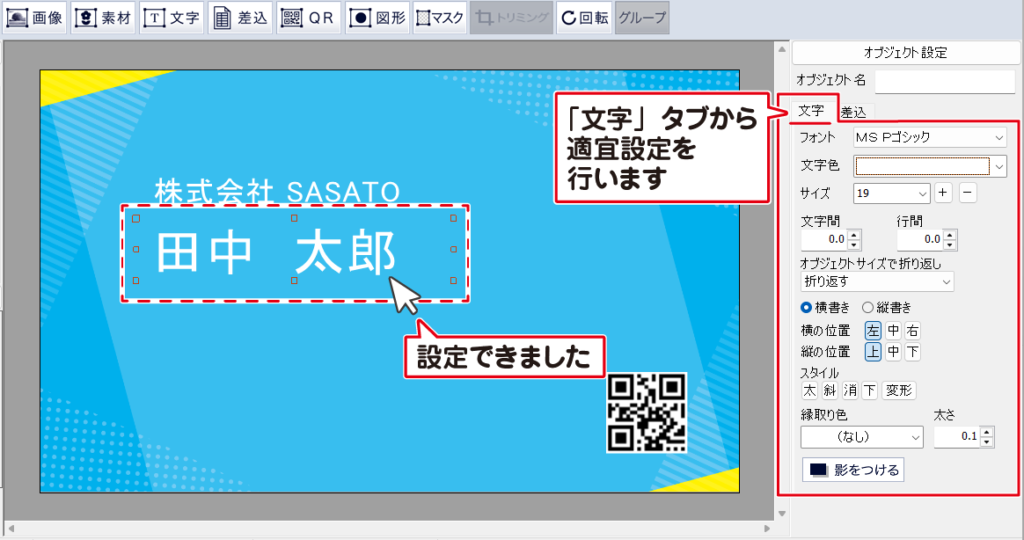Toggle 太 bold style
The width and height of the screenshot is (1024, 540).
coord(809,390)
